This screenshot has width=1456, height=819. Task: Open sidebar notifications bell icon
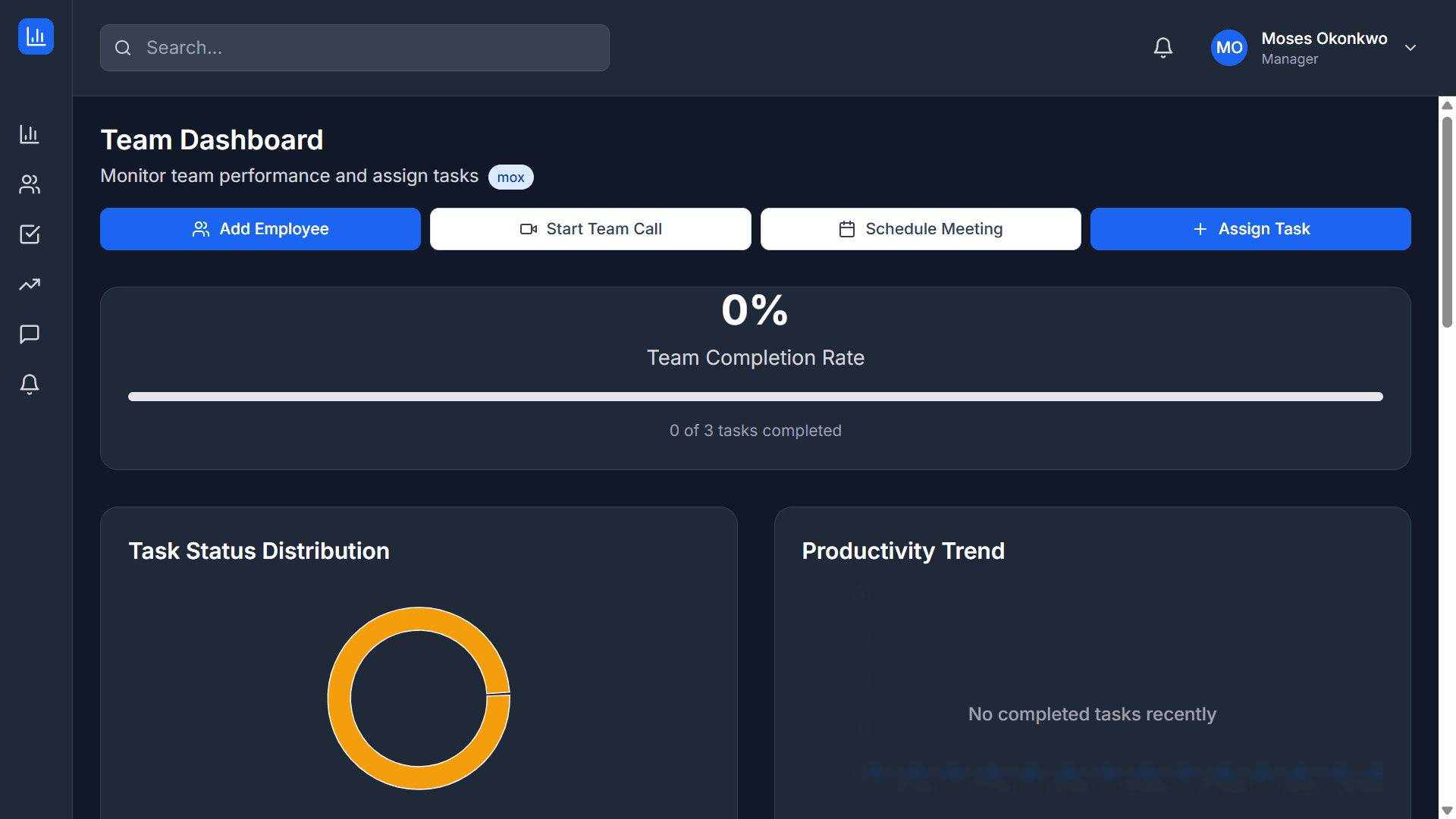pos(29,384)
